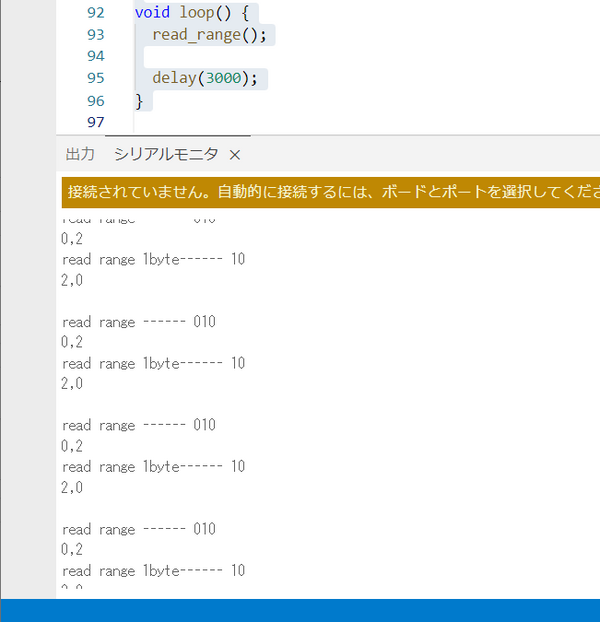Click the bottom-most 'read range ------ 010' output
Viewport: 600px width, 622px height.
[138, 529]
